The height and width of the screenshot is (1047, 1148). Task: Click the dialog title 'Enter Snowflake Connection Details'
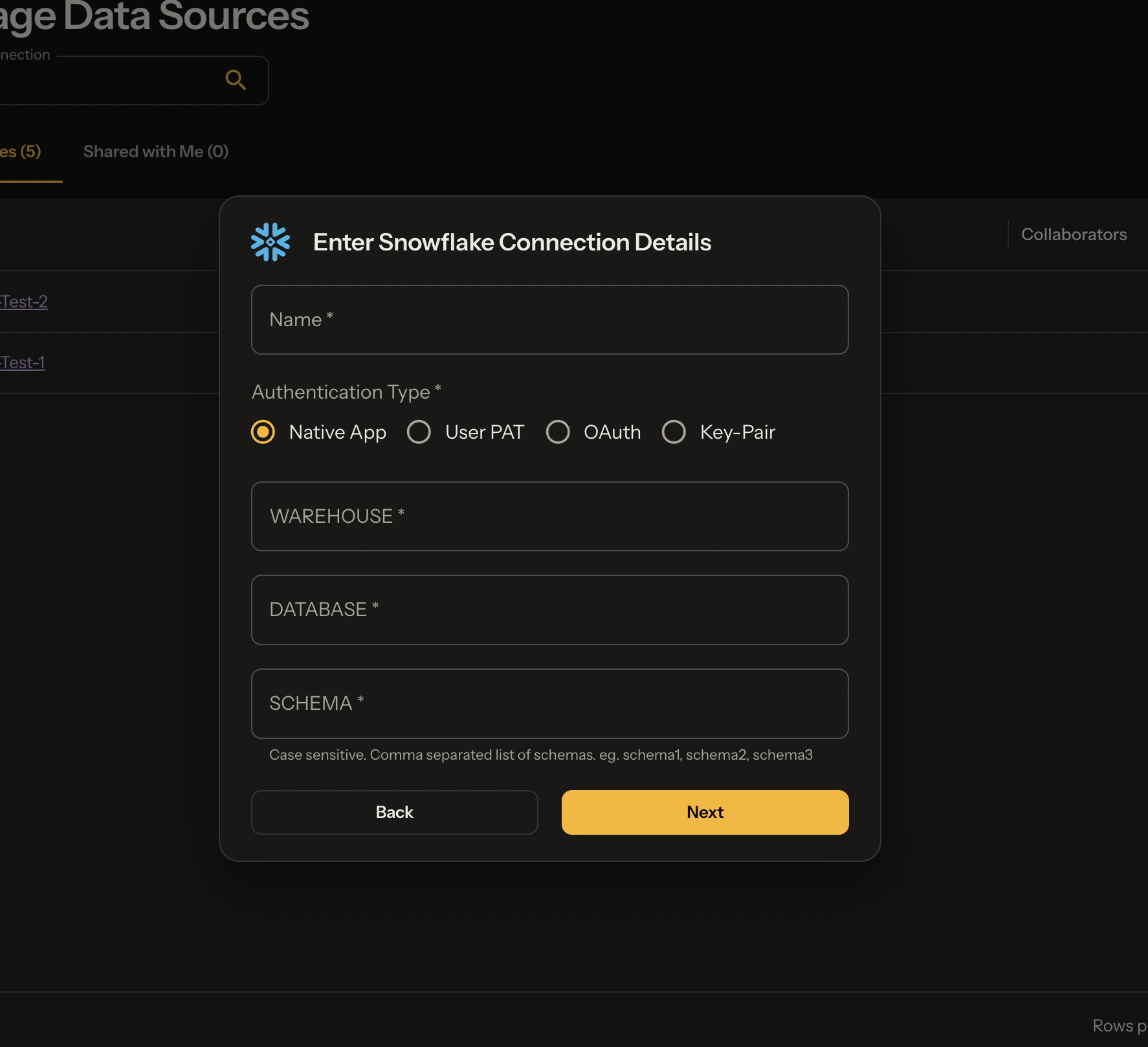click(513, 242)
